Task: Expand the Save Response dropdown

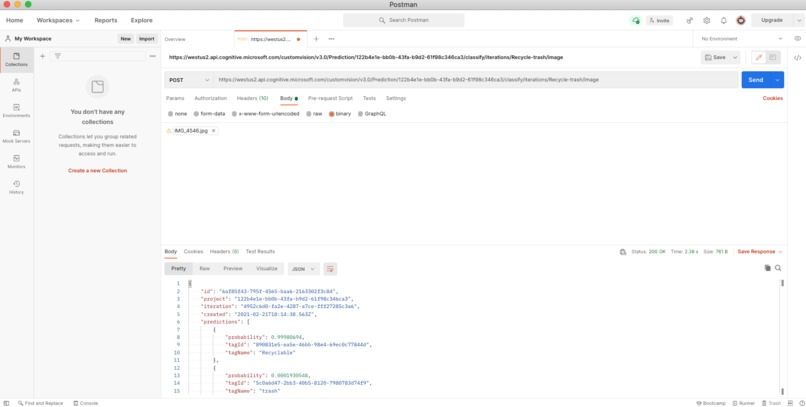Action: click(x=780, y=252)
